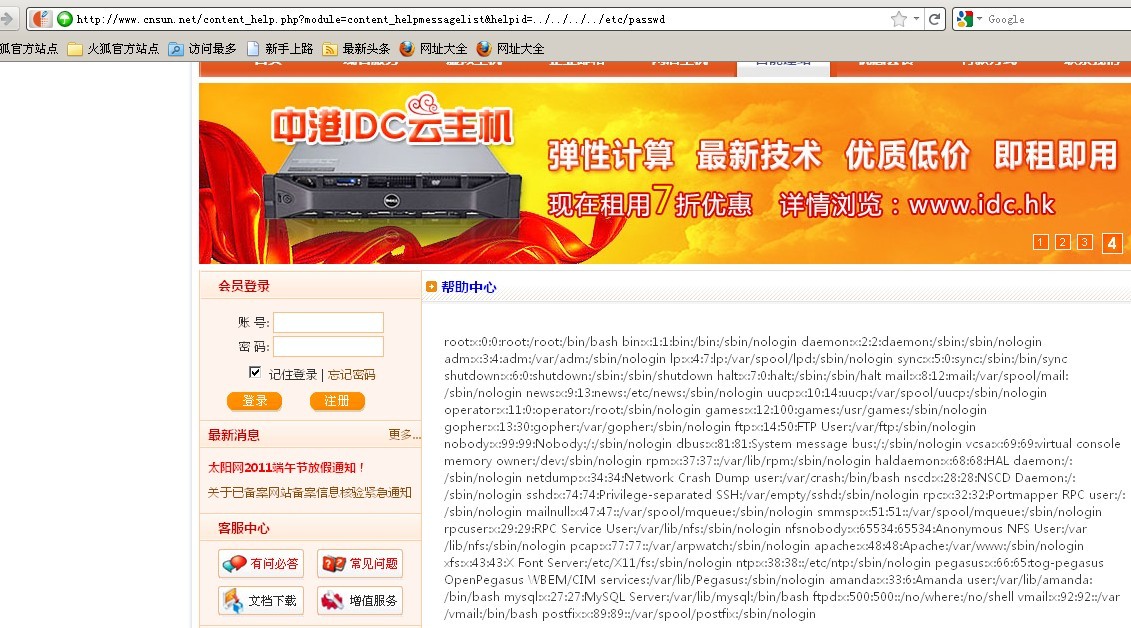Click the 文档下载 download button
The height and width of the screenshot is (628, 1131).
[261, 601]
